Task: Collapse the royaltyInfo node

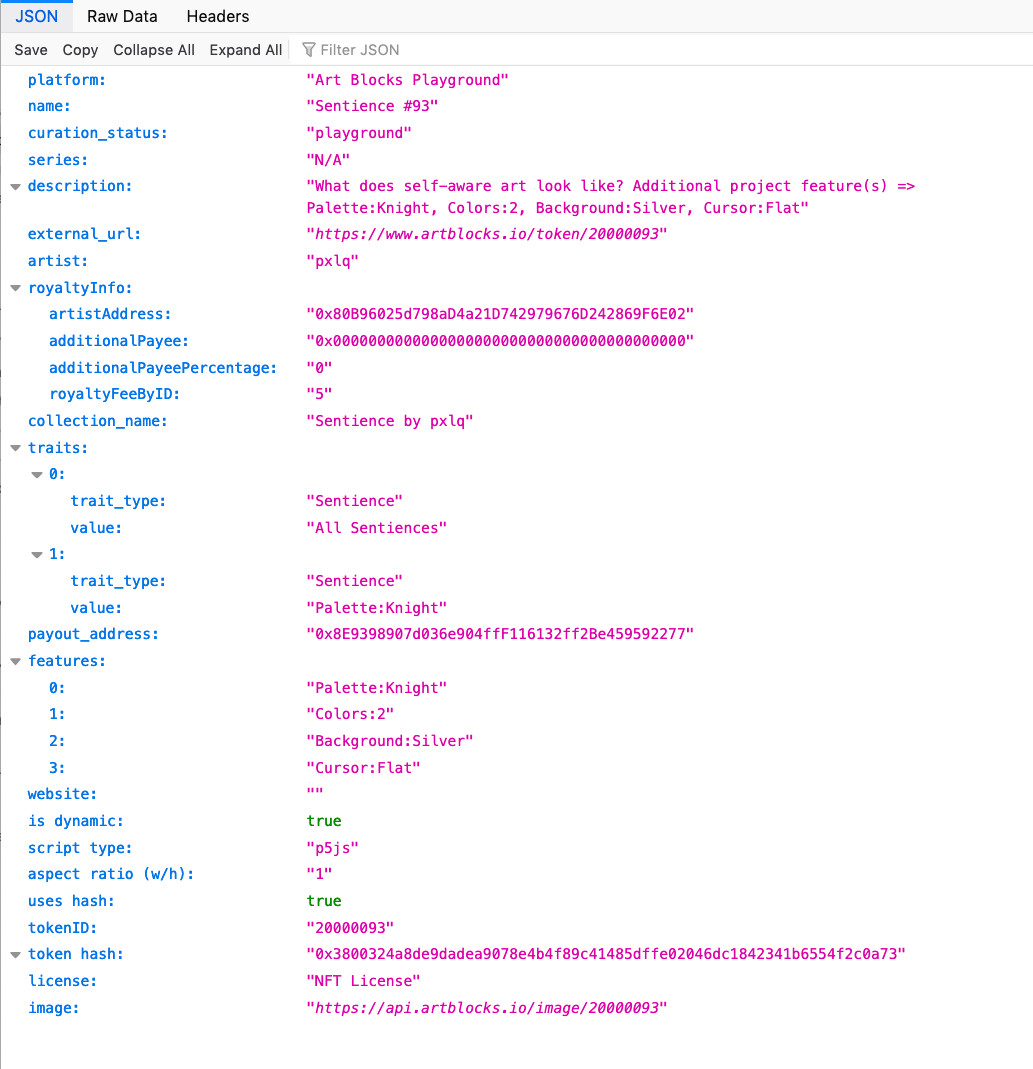Action: [16, 288]
